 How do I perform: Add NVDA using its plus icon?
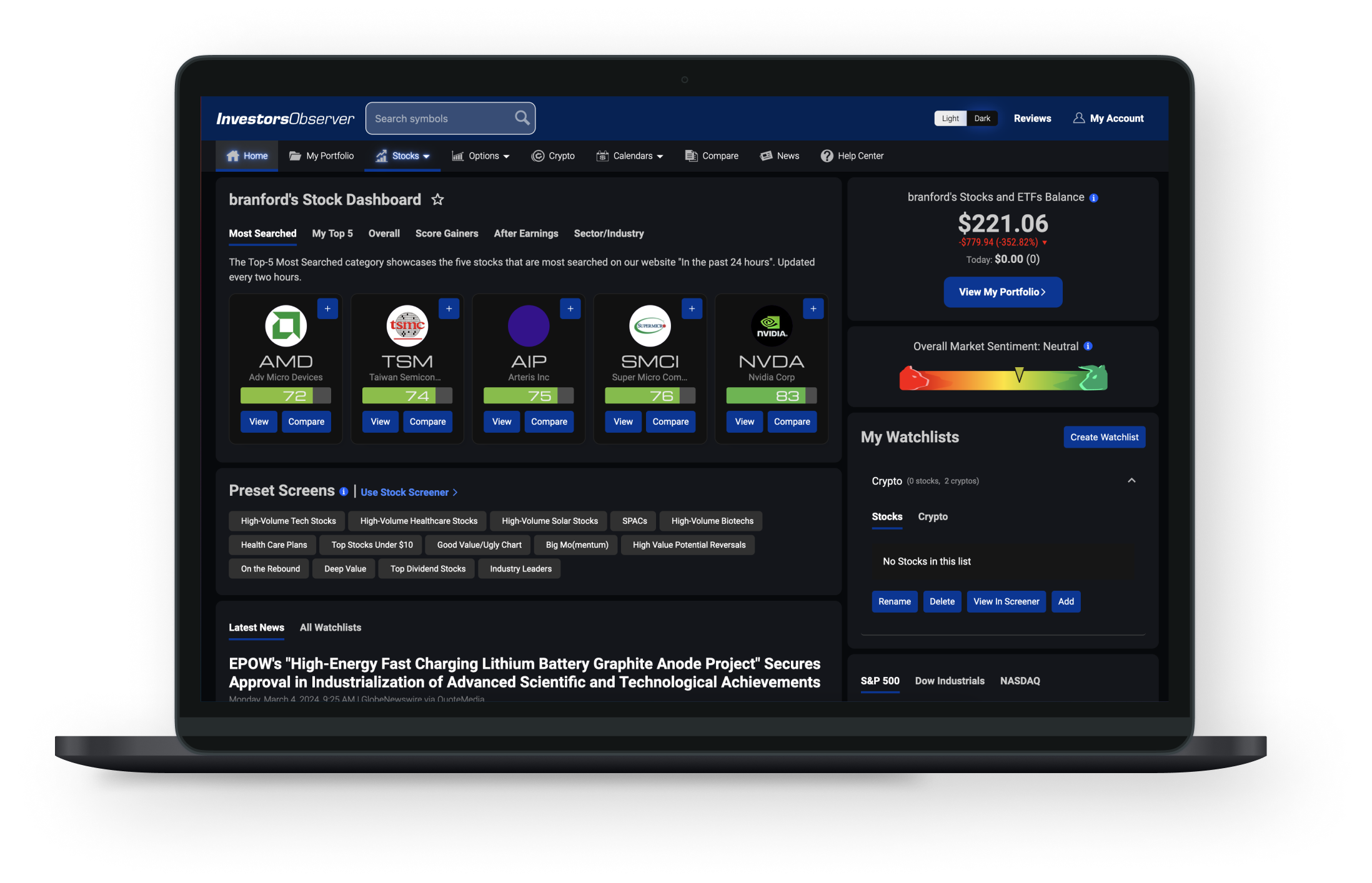pos(813,308)
